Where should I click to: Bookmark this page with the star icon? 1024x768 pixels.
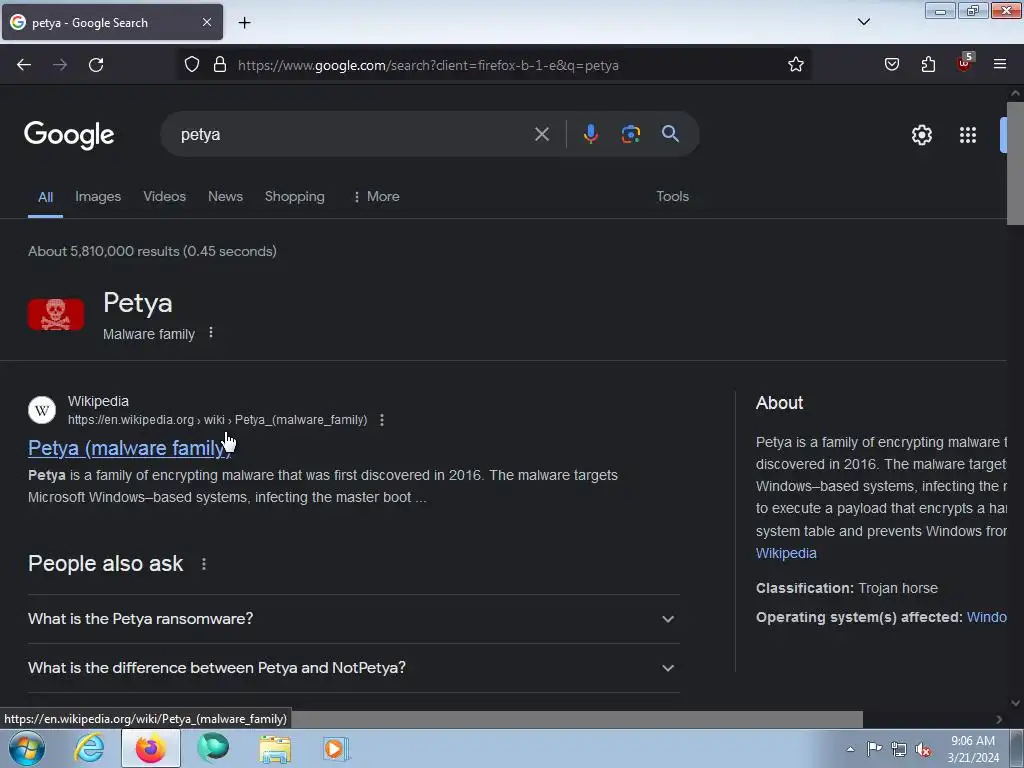point(795,65)
